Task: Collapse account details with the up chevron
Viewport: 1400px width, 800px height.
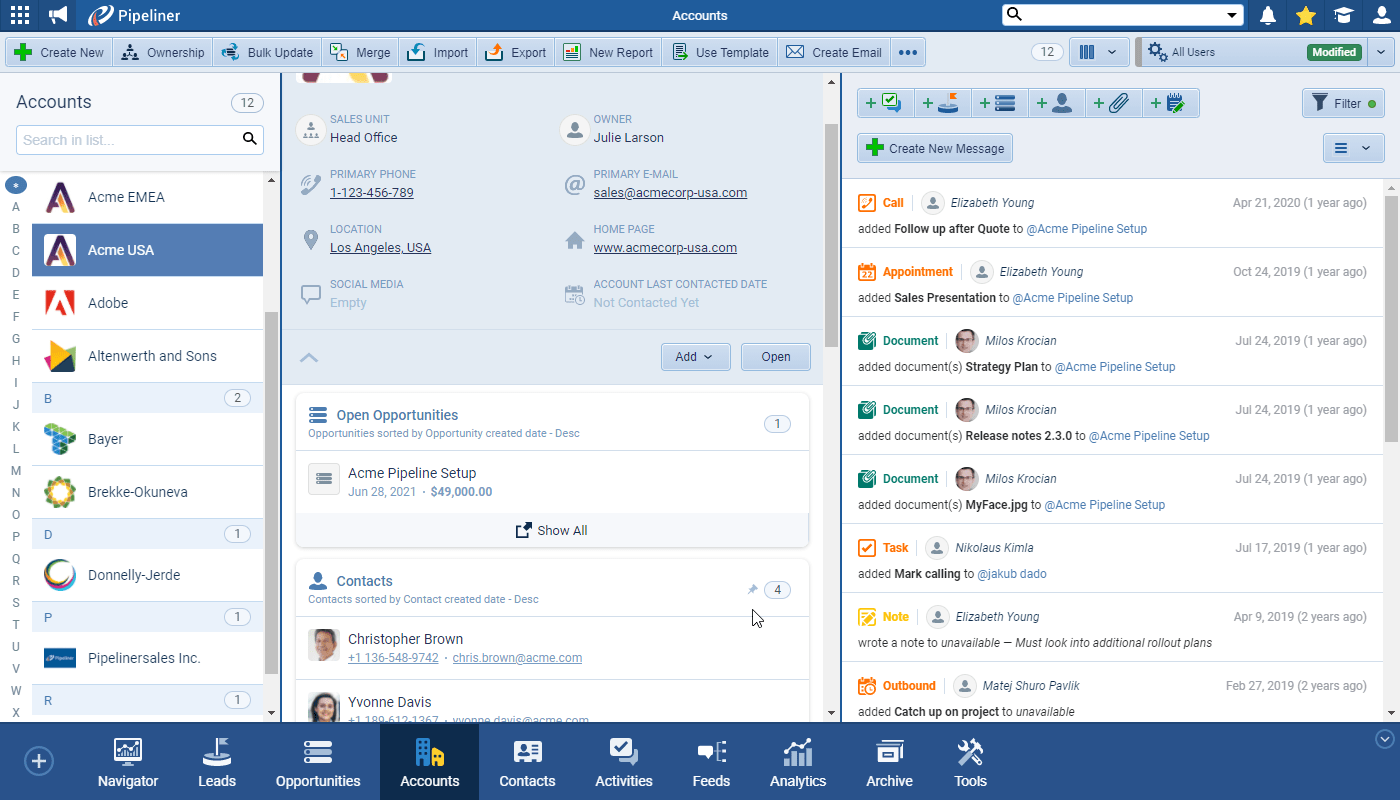Action: click(309, 357)
